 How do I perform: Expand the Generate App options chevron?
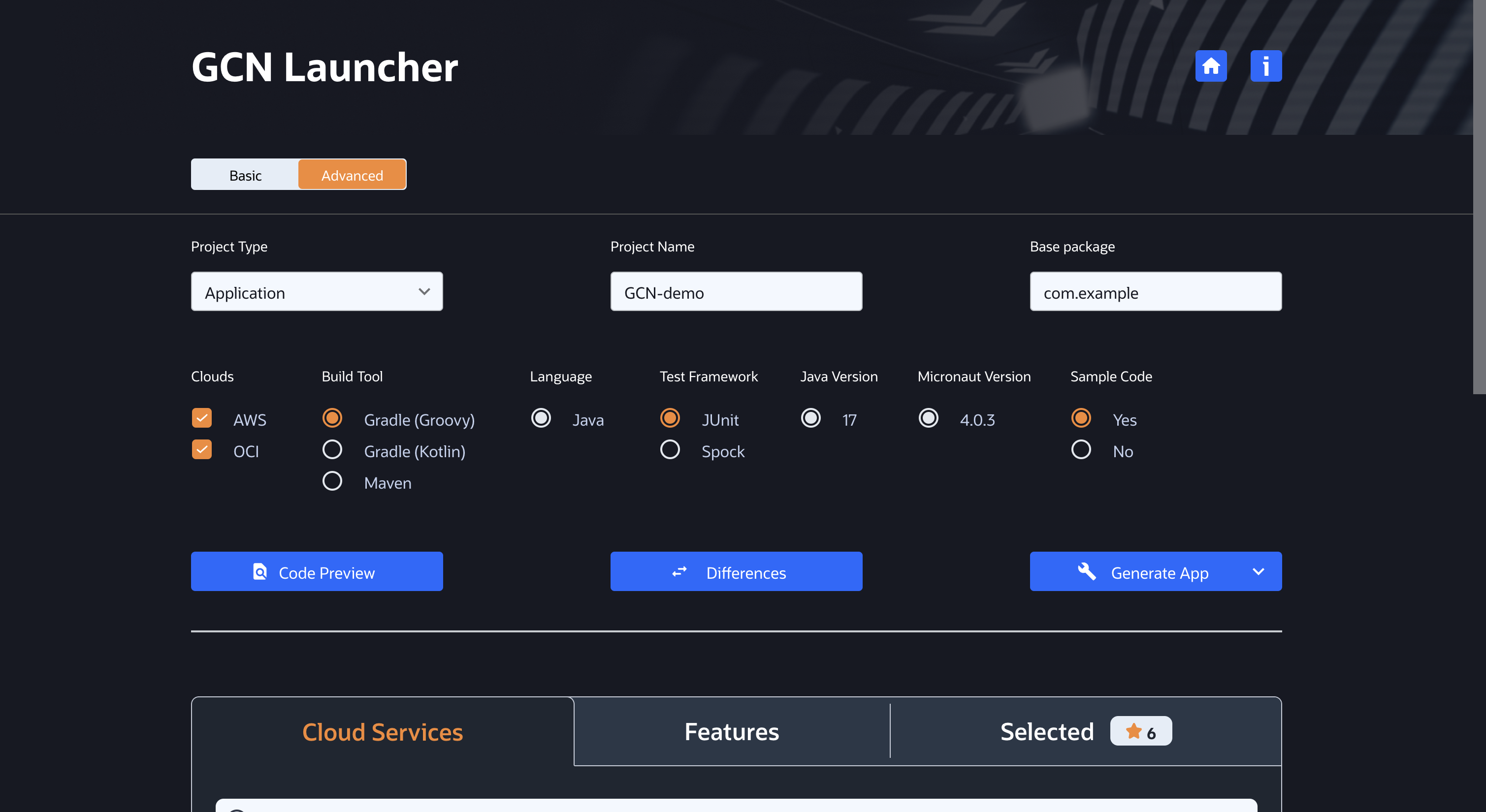(1259, 571)
